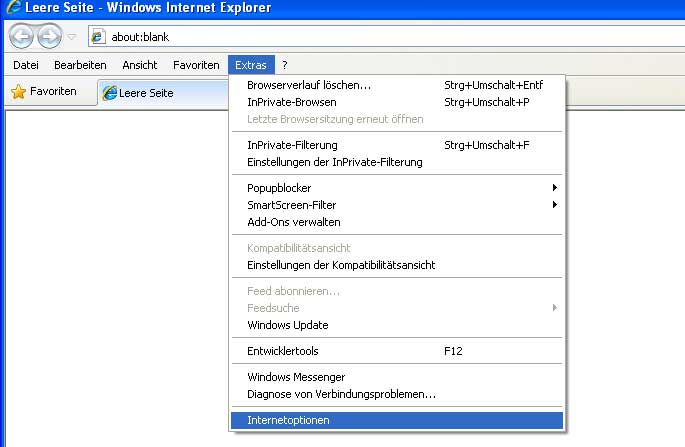Viewport: 685px width, 447px height.
Task: Click Internet Explorer logo in title bar
Action: pyautogui.click(x=14, y=7)
